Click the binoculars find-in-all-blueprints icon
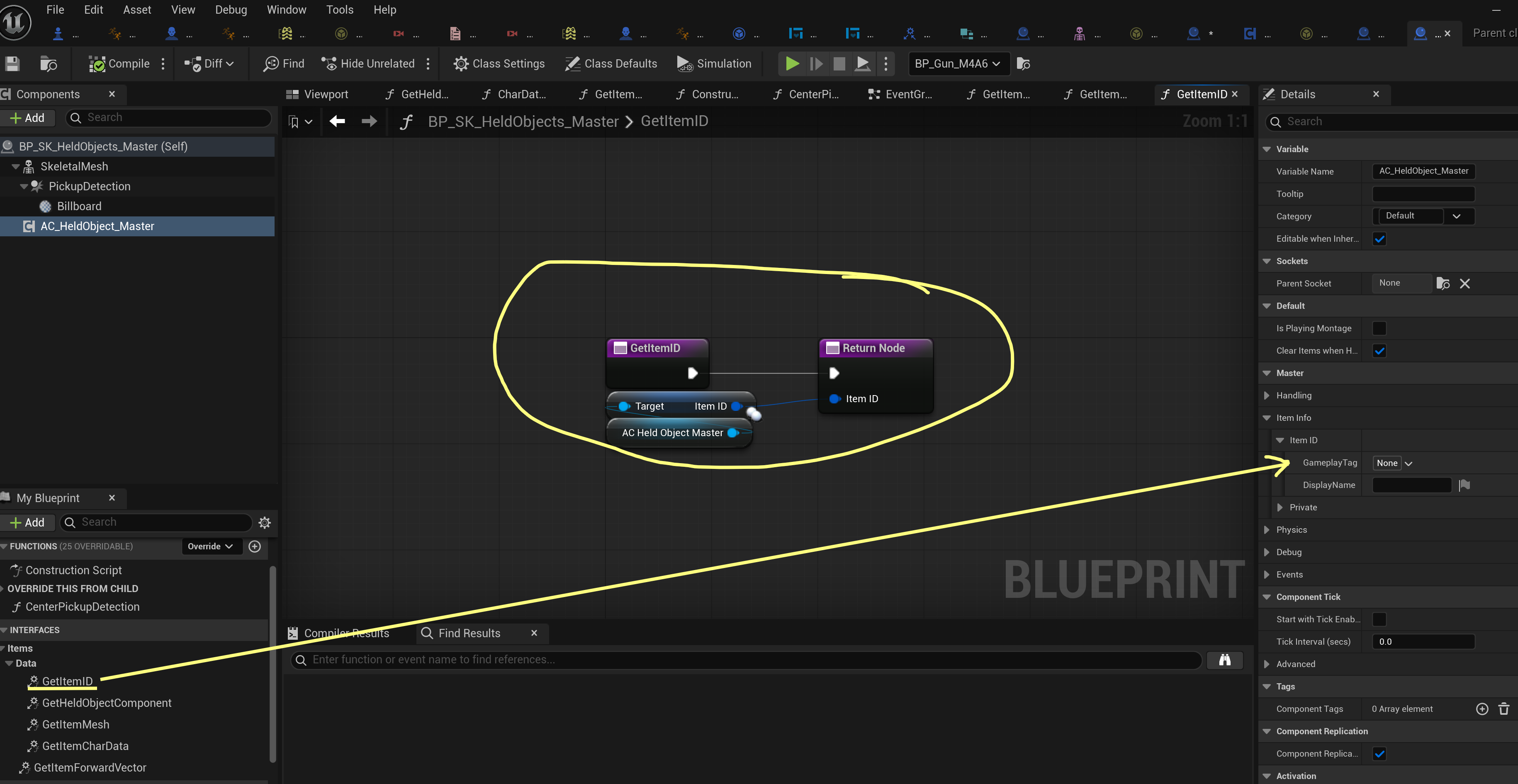 click(1224, 660)
